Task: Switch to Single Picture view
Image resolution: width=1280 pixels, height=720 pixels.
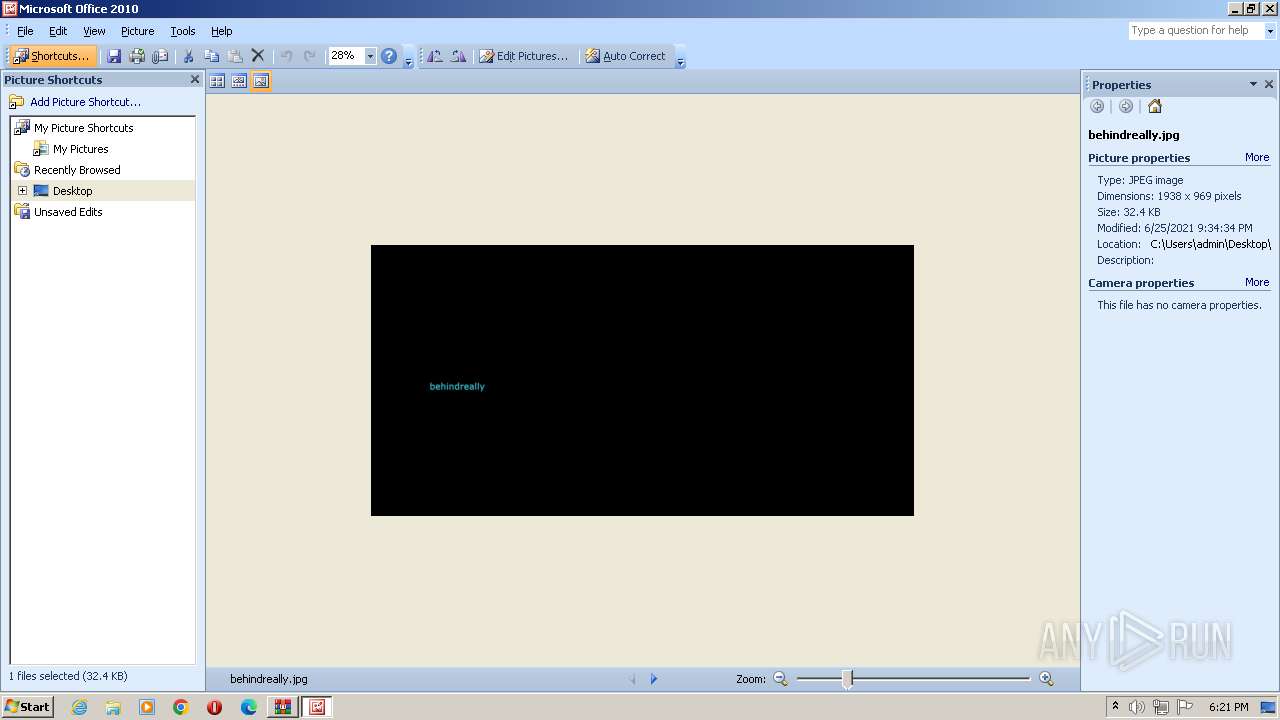Action: click(x=261, y=81)
